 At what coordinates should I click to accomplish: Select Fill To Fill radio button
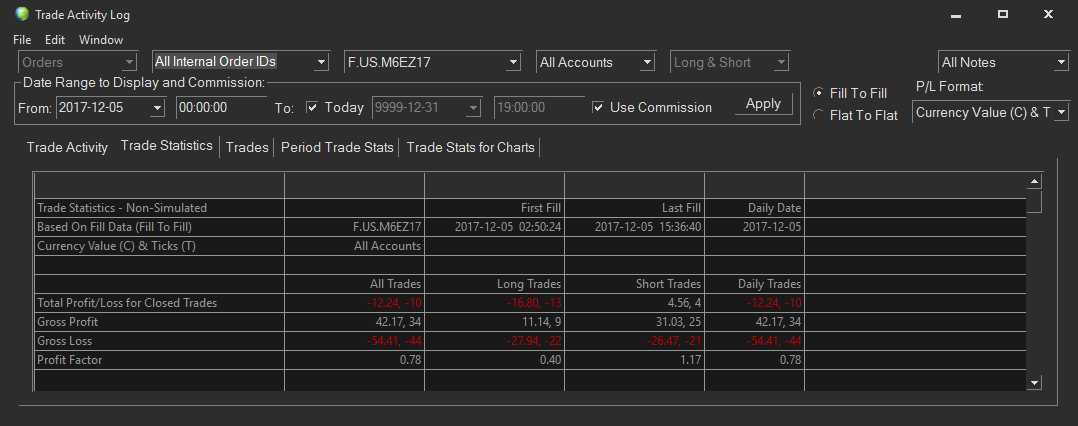818,93
